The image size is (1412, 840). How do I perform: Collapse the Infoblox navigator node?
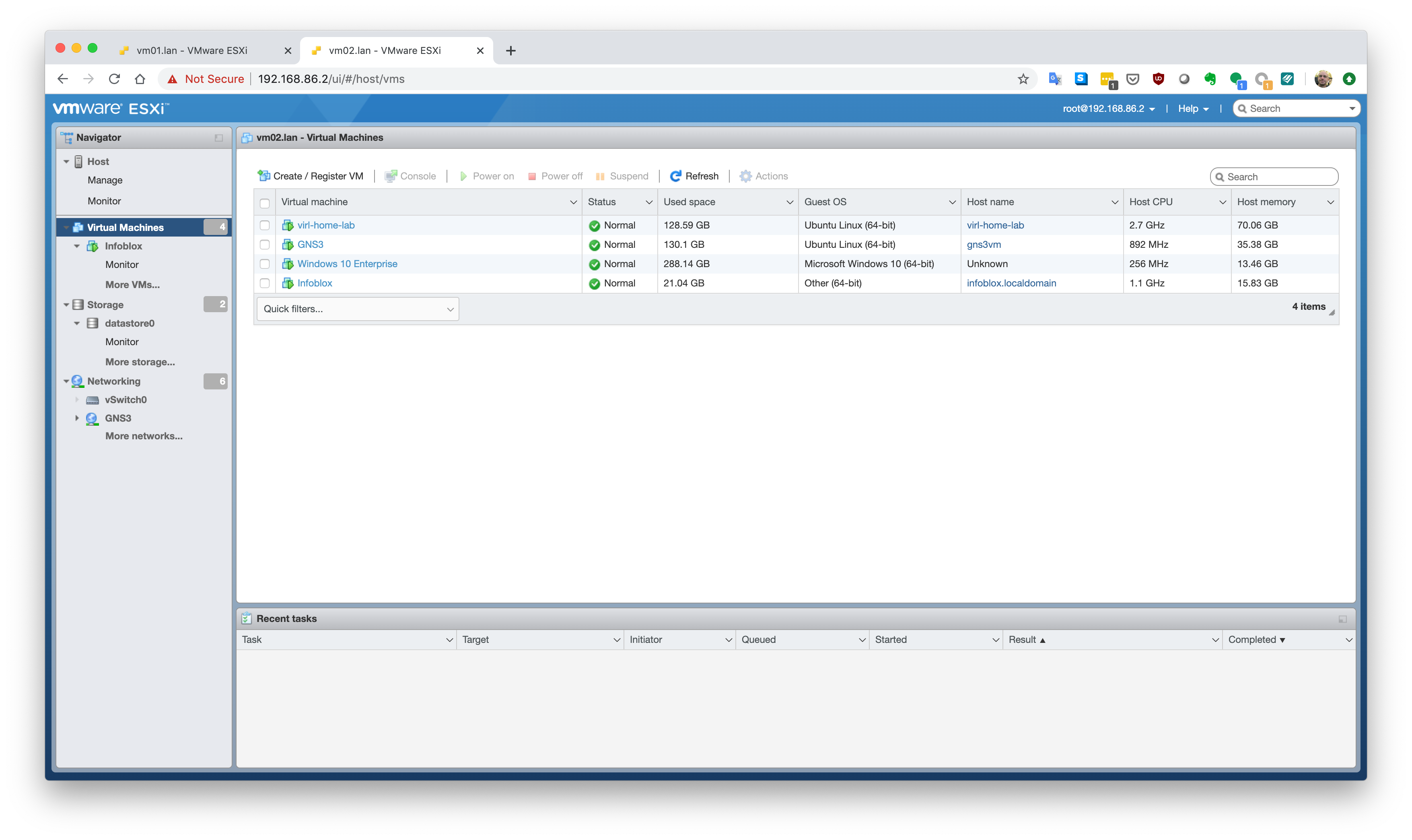[77, 246]
